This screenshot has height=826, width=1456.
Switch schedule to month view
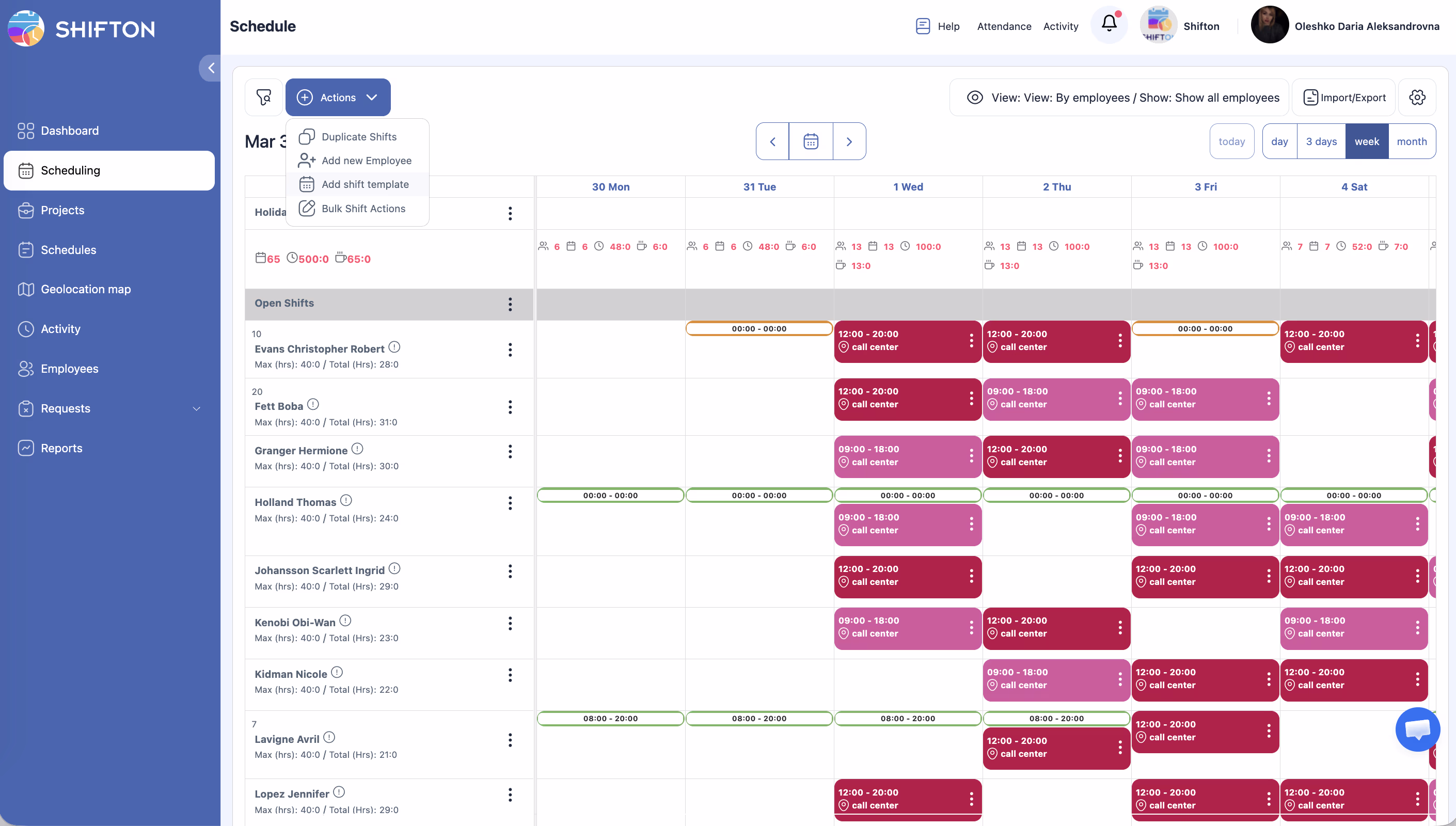click(x=1411, y=141)
